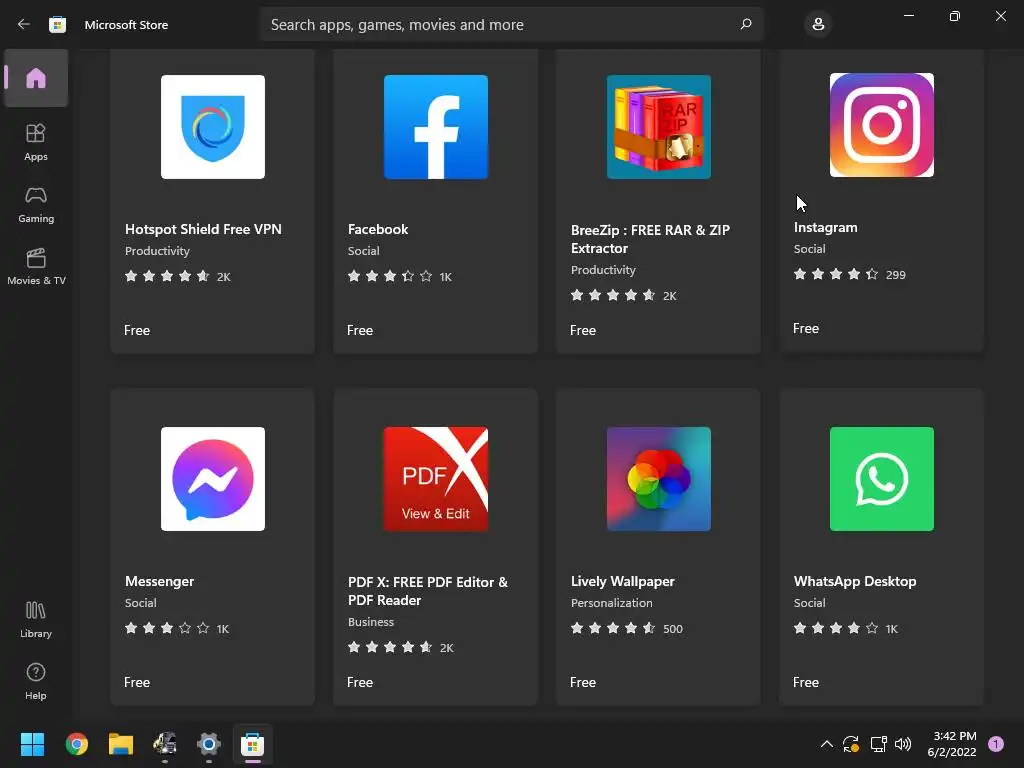Open the Help section in sidebar
The image size is (1024, 768).
click(x=36, y=681)
